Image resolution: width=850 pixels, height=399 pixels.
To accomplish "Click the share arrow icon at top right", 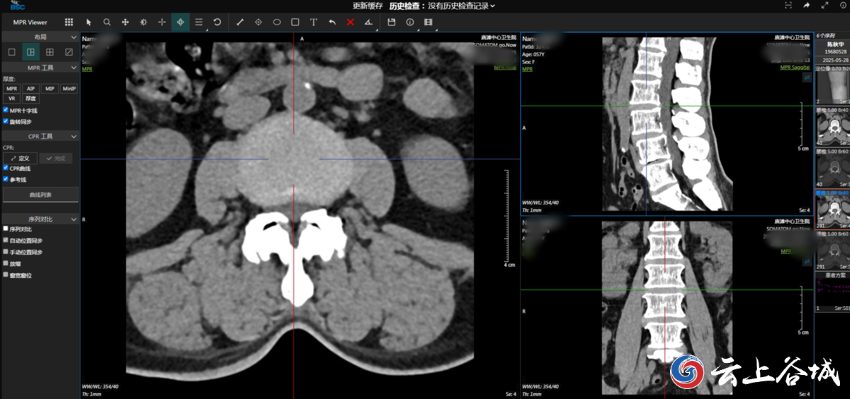I will coord(807,5).
